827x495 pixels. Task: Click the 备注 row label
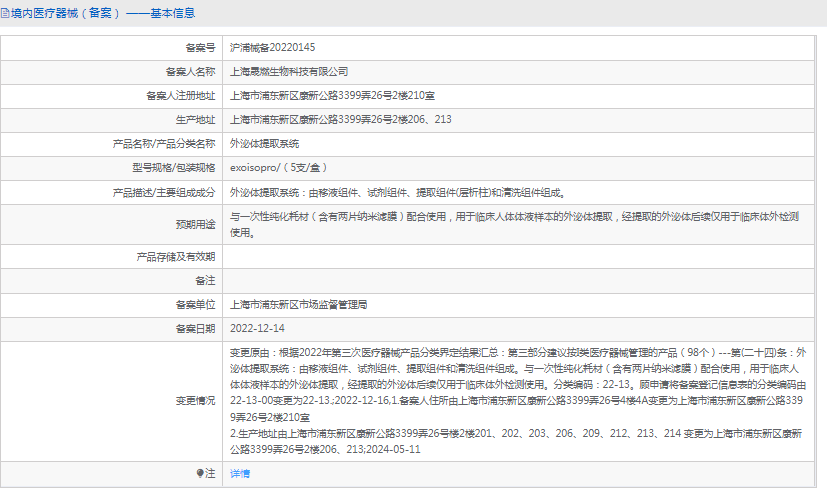click(206, 280)
